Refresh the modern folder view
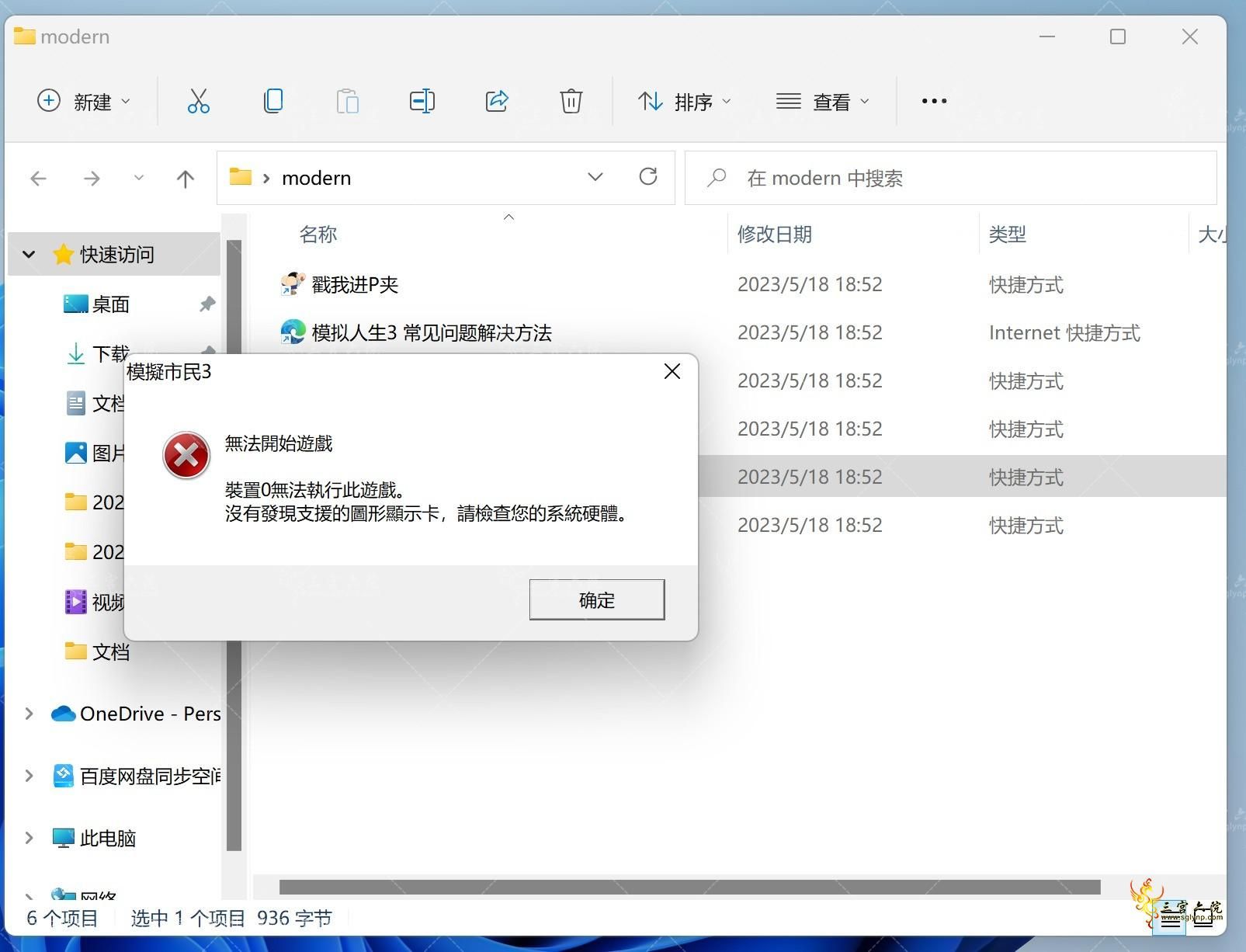 pyautogui.click(x=648, y=177)
